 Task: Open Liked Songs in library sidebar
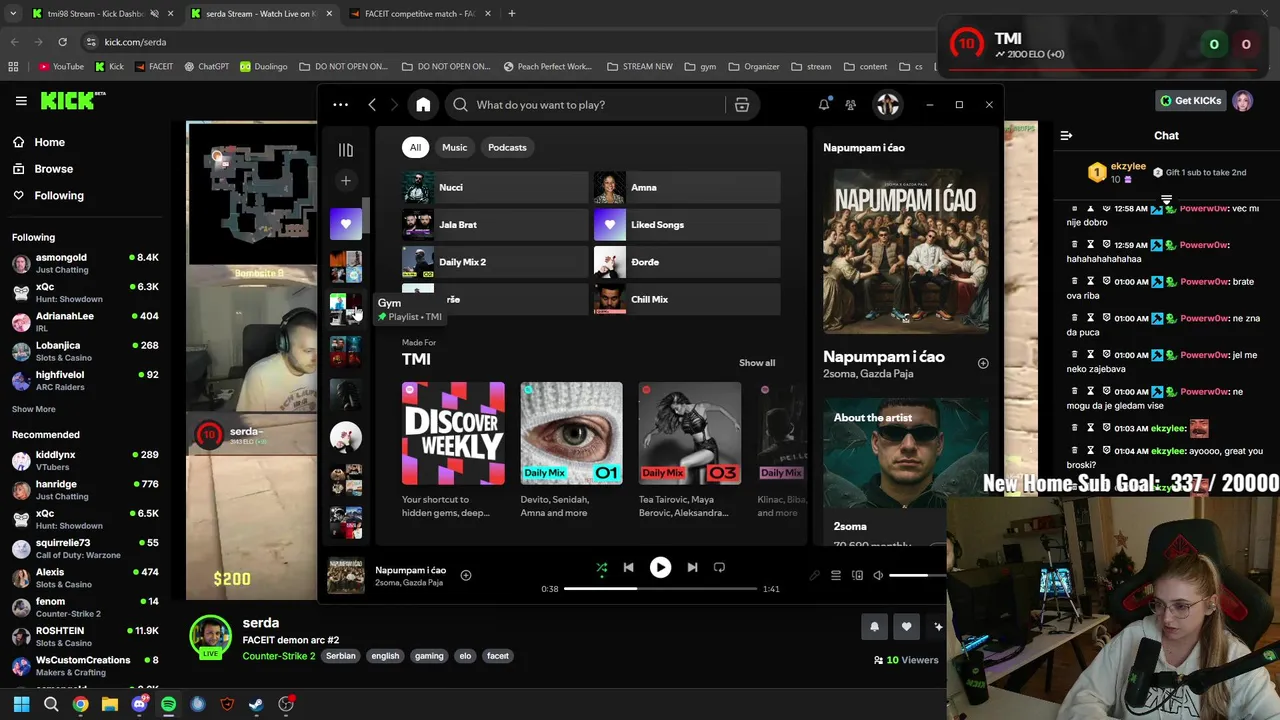coord(346,224)
